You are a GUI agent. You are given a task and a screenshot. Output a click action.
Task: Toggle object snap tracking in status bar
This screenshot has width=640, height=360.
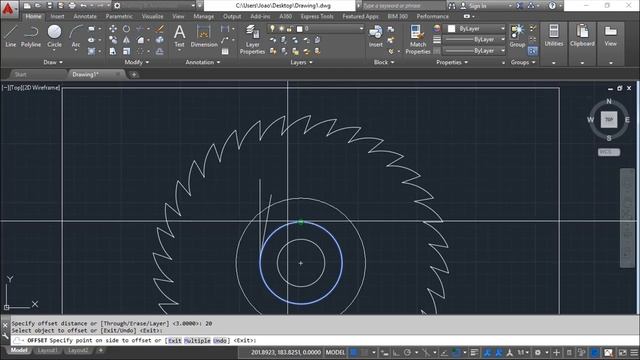coord(444,352)
